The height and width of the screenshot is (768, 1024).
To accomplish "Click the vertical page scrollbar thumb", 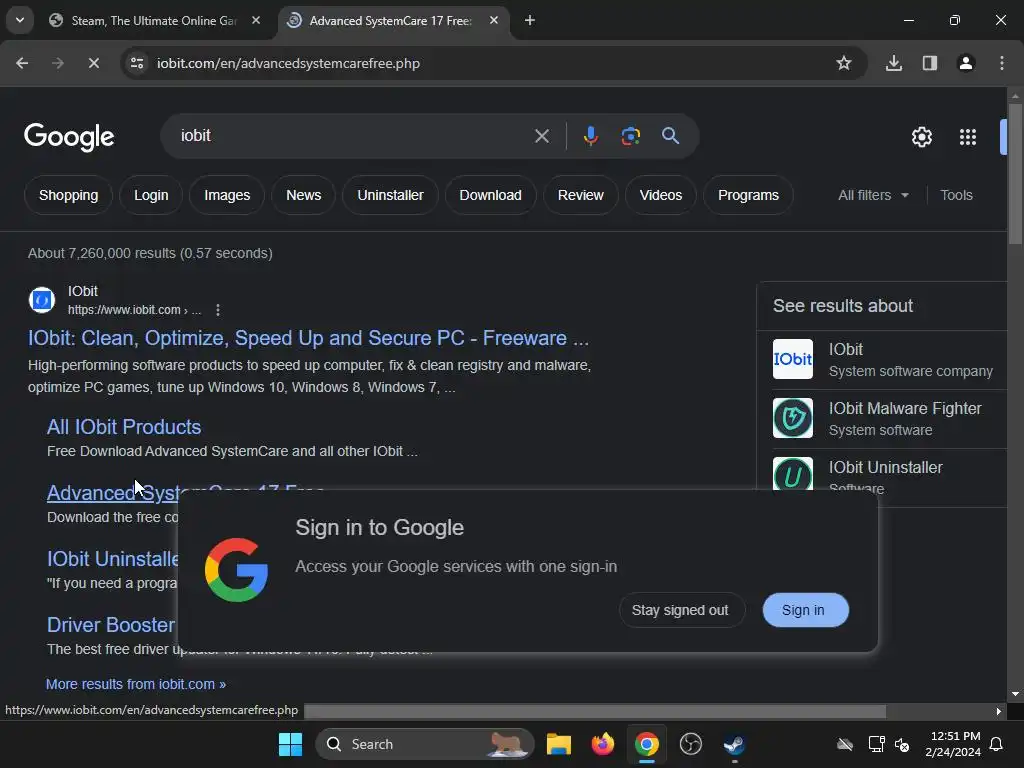I will pyautogui.click(x=1015, y=173).
